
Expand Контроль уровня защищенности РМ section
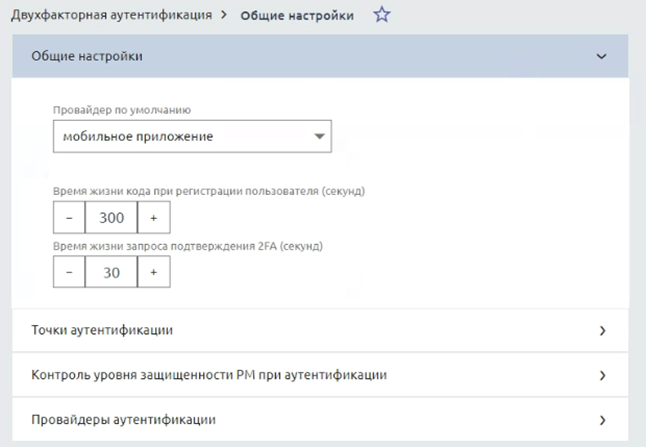pos(300,375)
